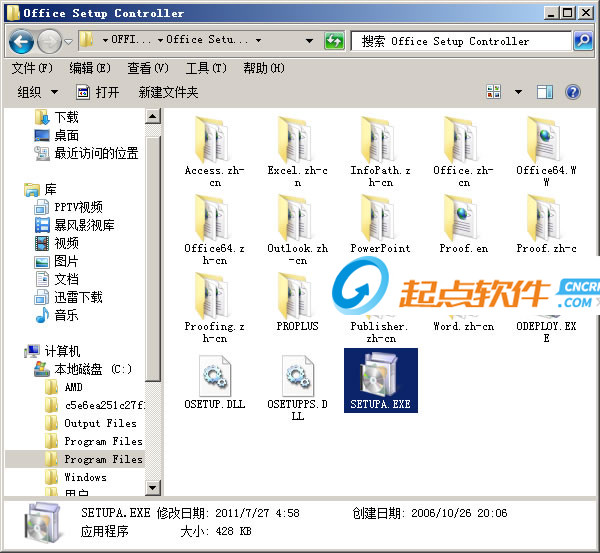
Task: Click the search magnifier button
Action: coord(583,41)
